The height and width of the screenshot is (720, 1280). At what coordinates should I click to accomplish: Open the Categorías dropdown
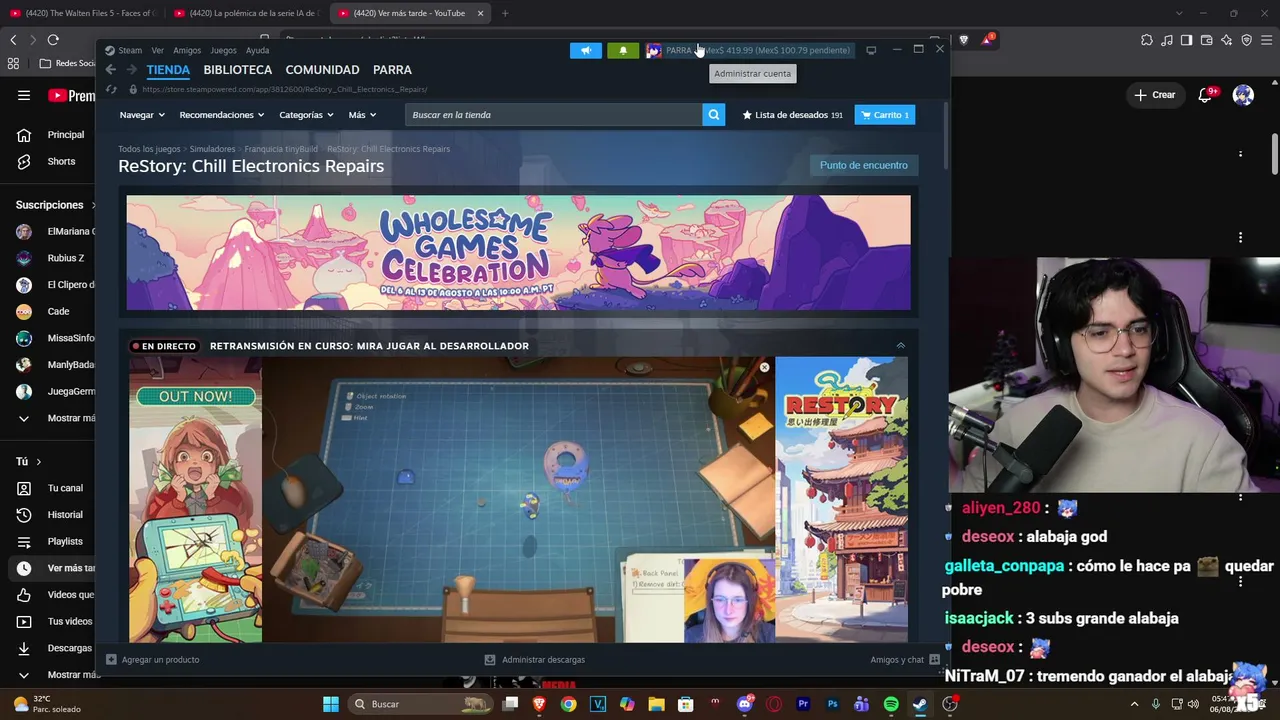tap(306, 115)
